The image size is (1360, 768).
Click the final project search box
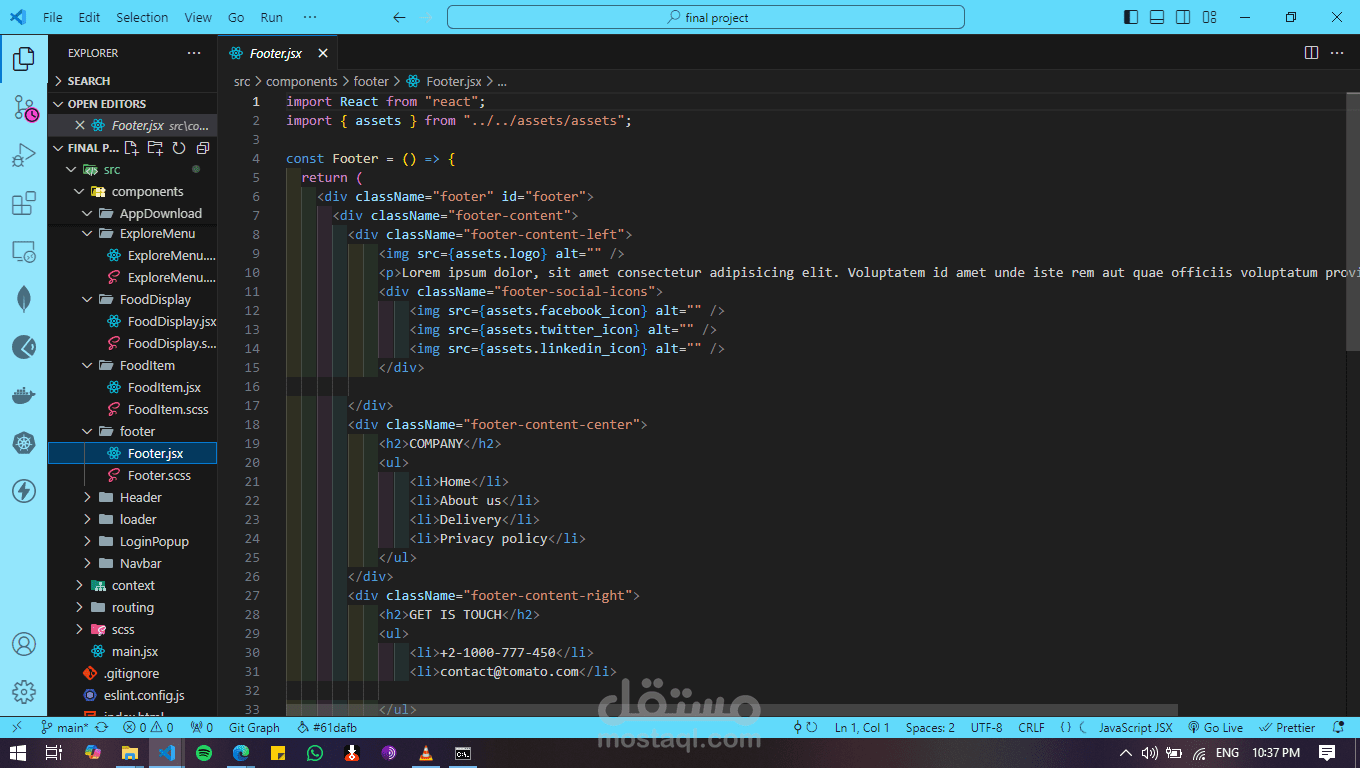coord(706,17)
